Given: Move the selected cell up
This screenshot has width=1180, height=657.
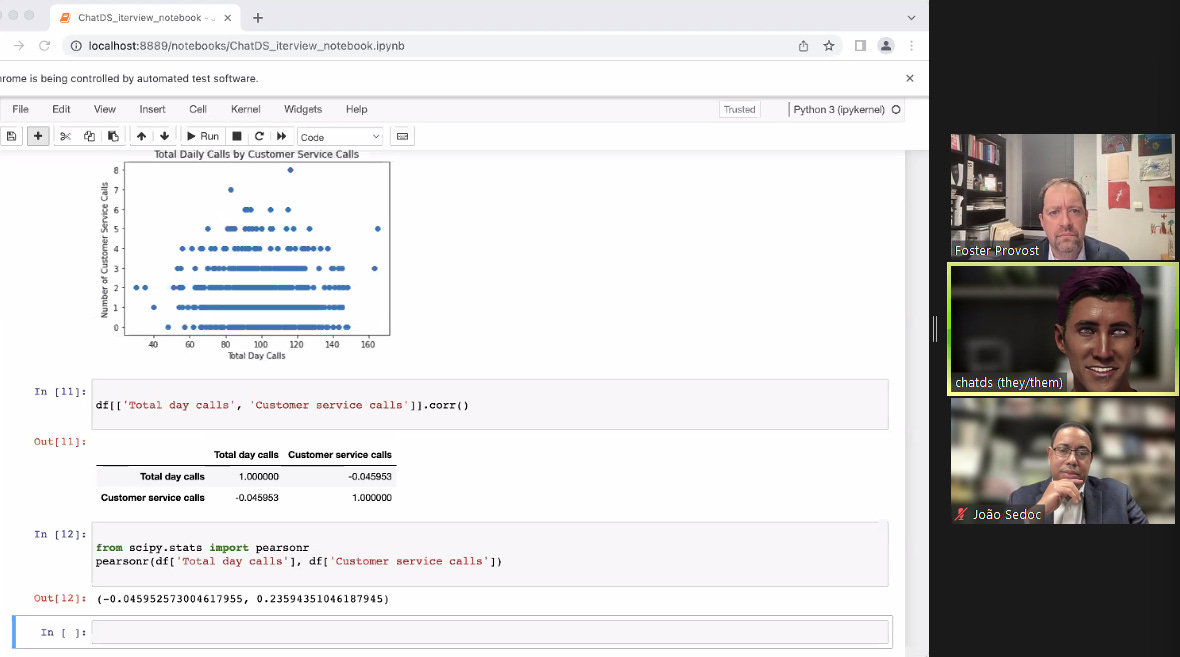Looking at the screenshot, I should coord(141,136).
